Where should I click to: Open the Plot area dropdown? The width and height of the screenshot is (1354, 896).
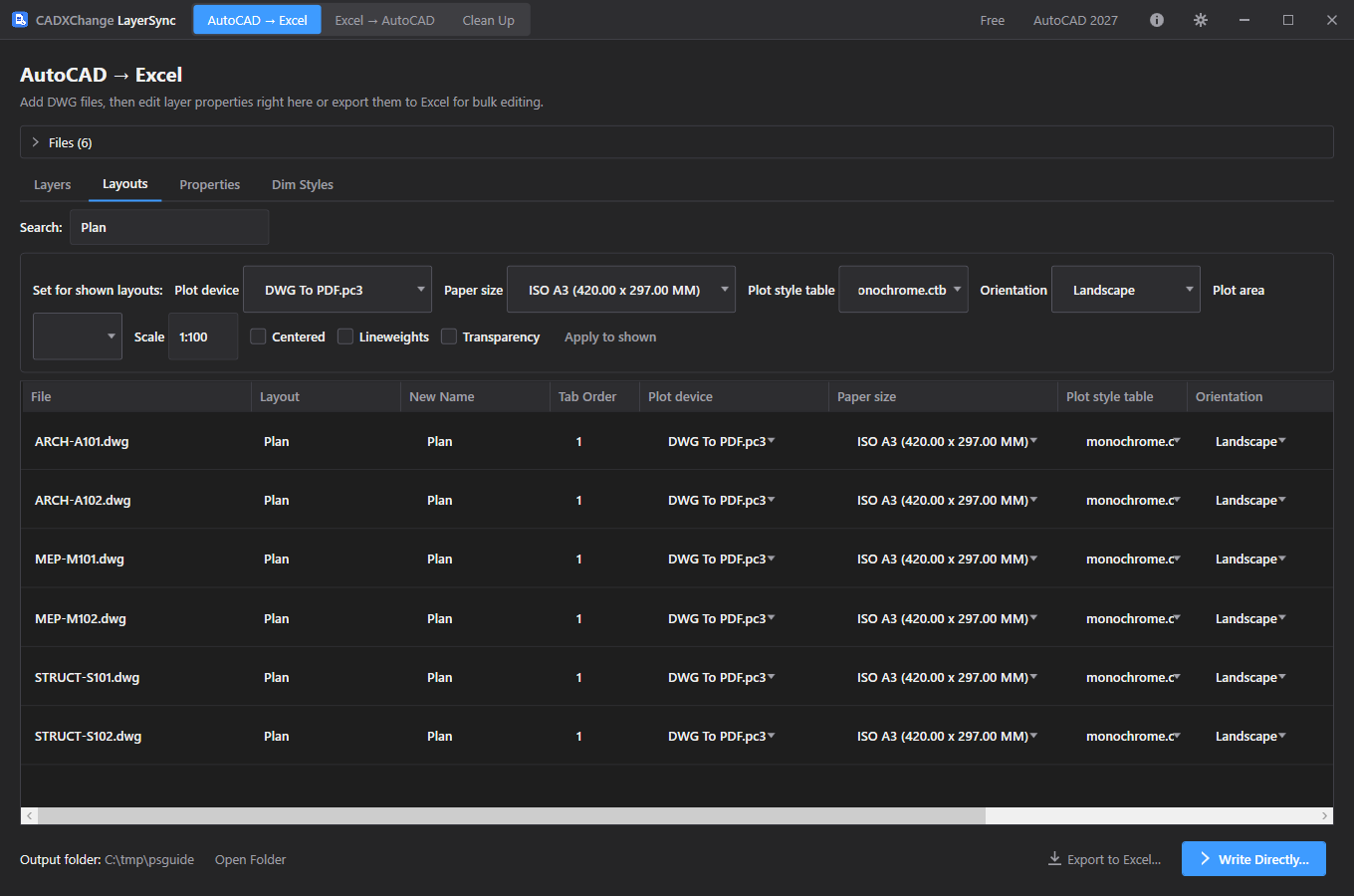pyautogui.click(x=78, y=336)
